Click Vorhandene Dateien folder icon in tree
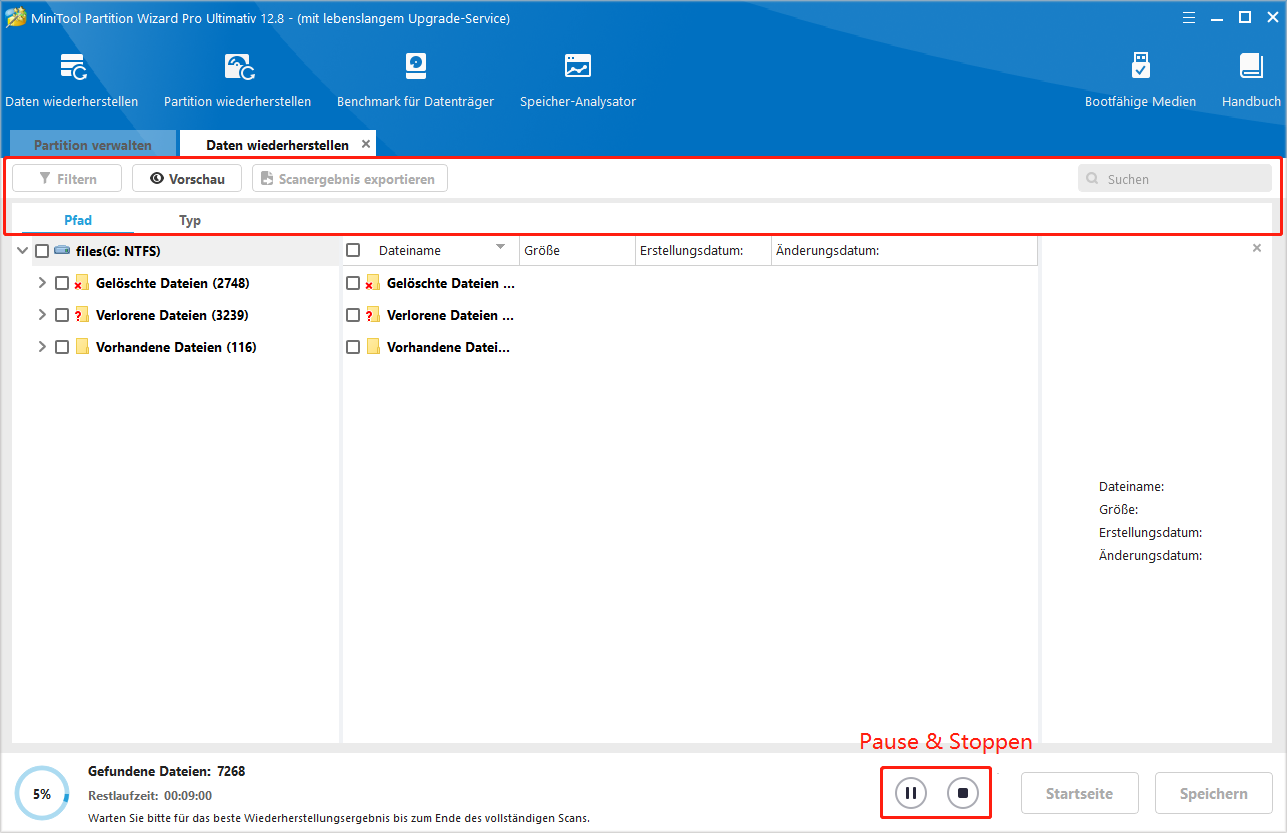Screen dimensions: 1287x833 82,347
